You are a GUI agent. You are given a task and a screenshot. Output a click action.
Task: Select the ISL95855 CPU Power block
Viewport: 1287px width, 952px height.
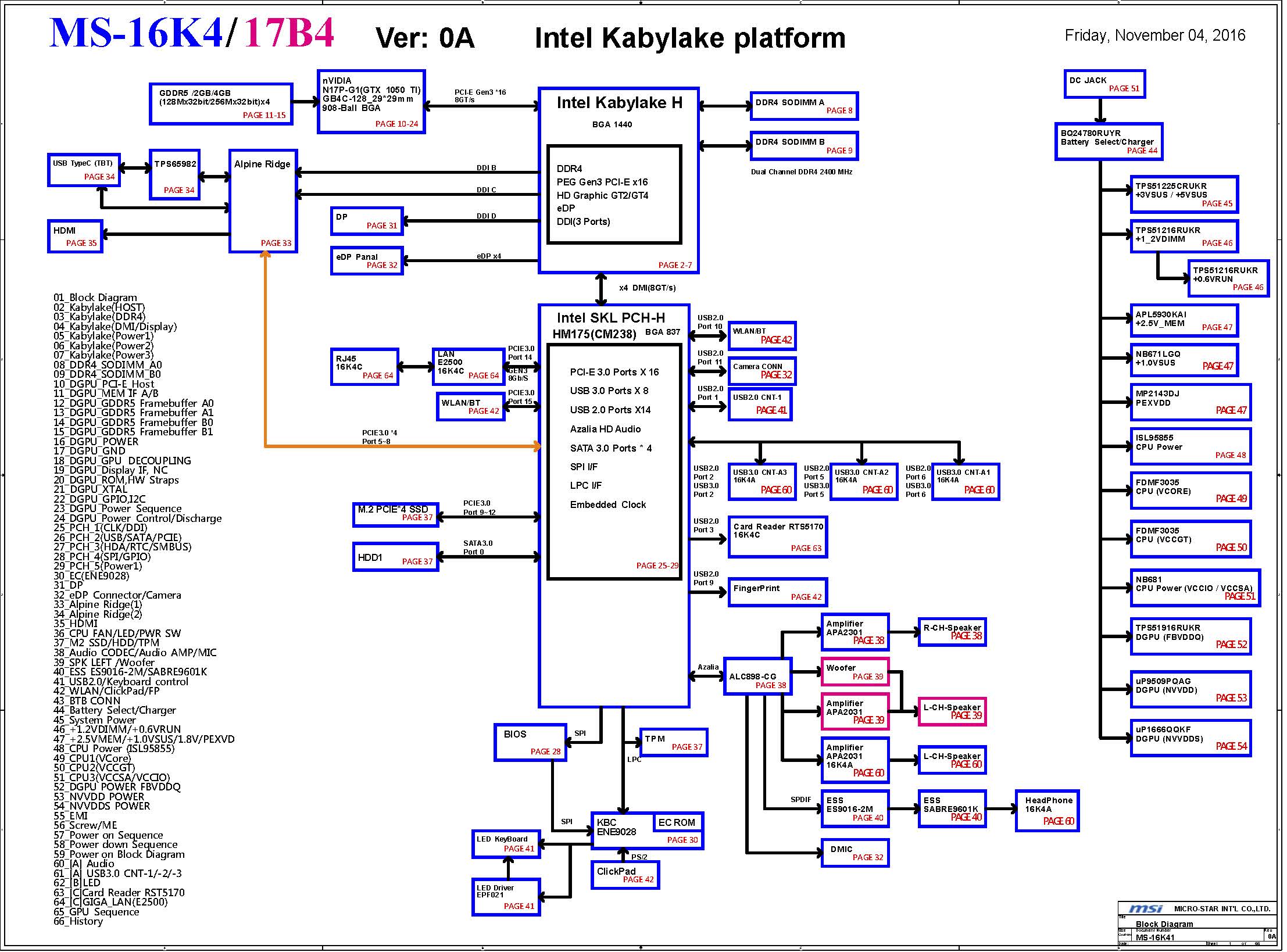pos(1191,446)
